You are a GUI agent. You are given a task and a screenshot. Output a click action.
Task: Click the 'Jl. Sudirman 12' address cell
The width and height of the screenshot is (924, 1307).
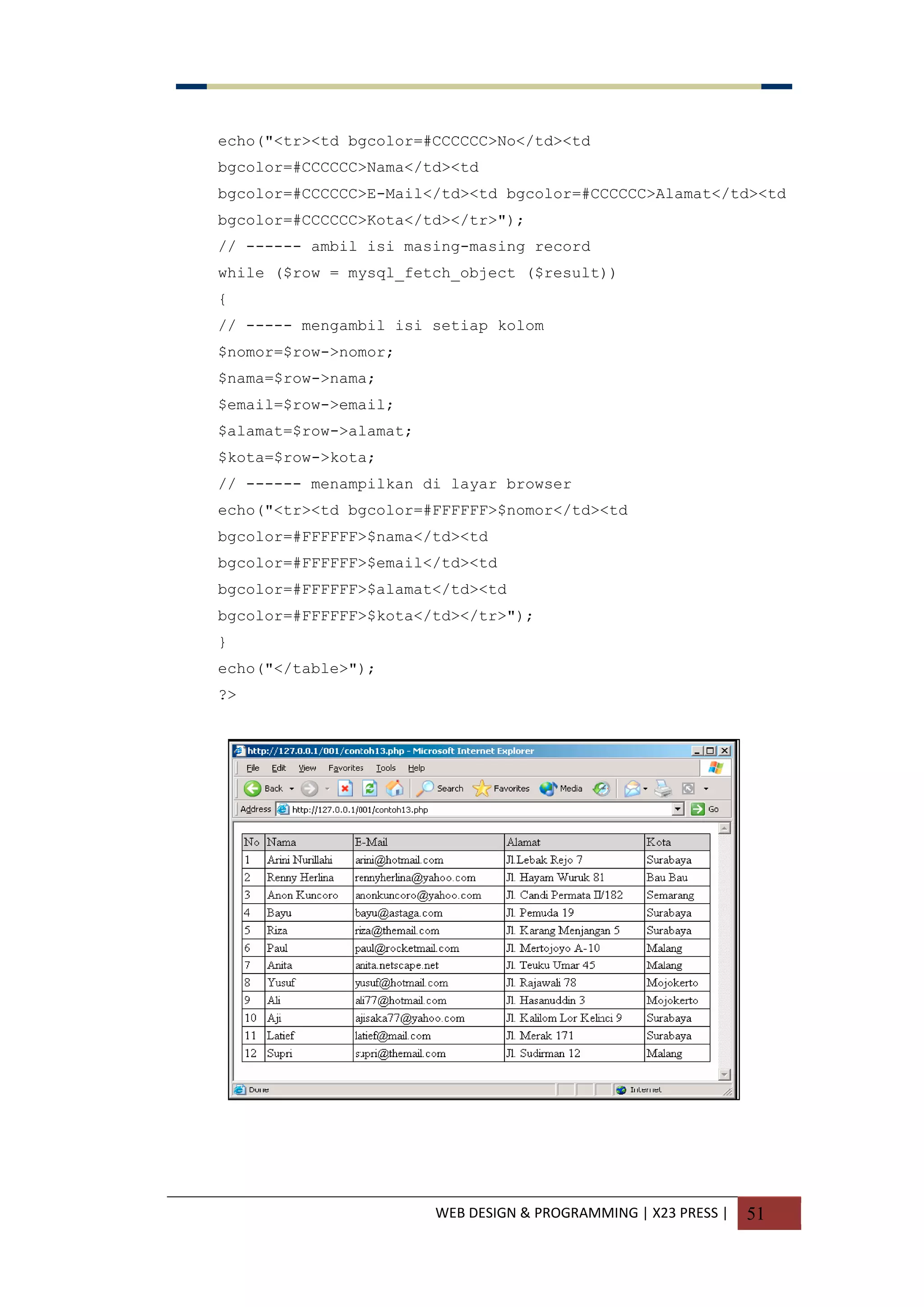[574, 1053]
